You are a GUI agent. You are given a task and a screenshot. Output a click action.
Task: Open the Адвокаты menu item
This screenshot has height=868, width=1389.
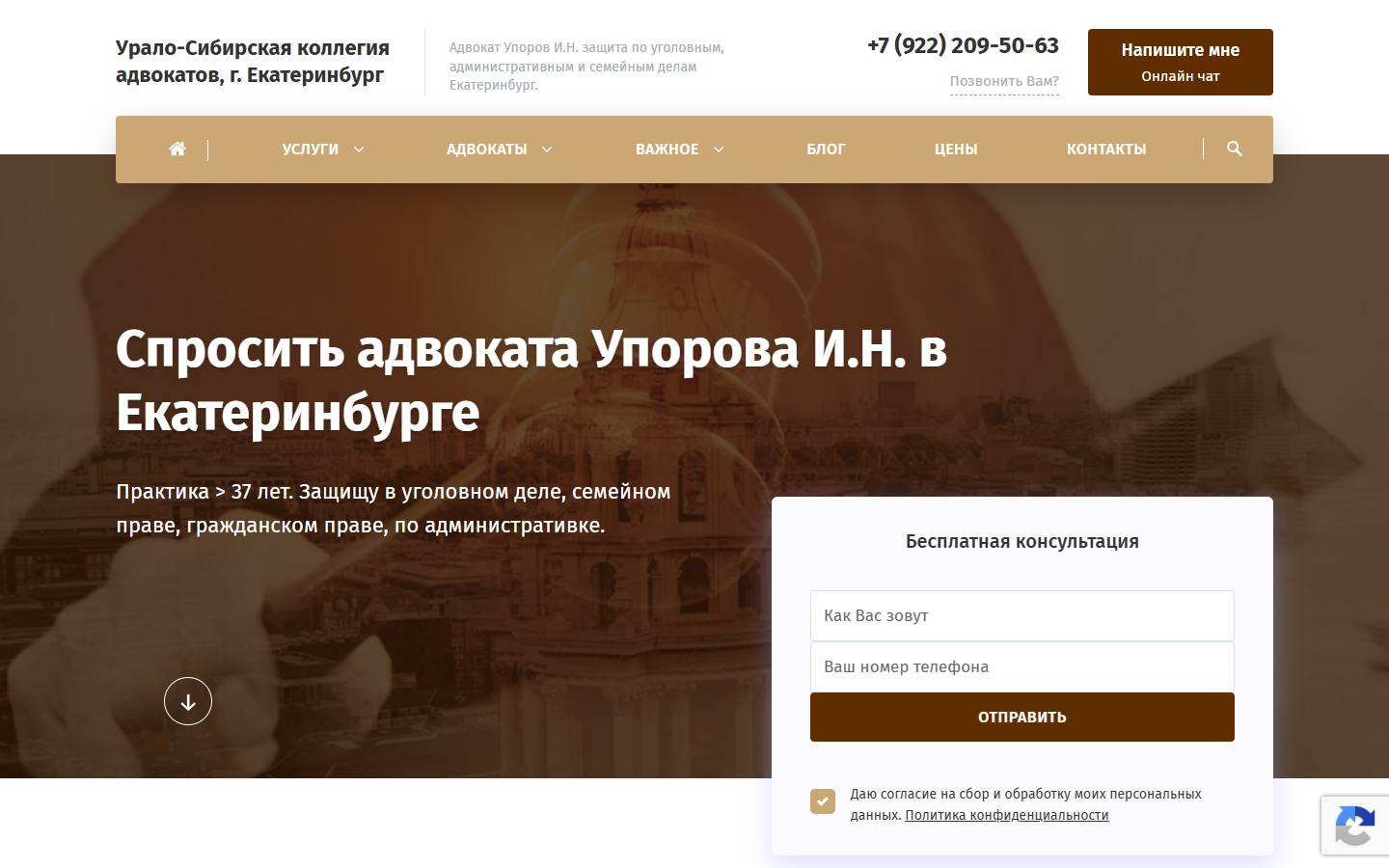486,149
